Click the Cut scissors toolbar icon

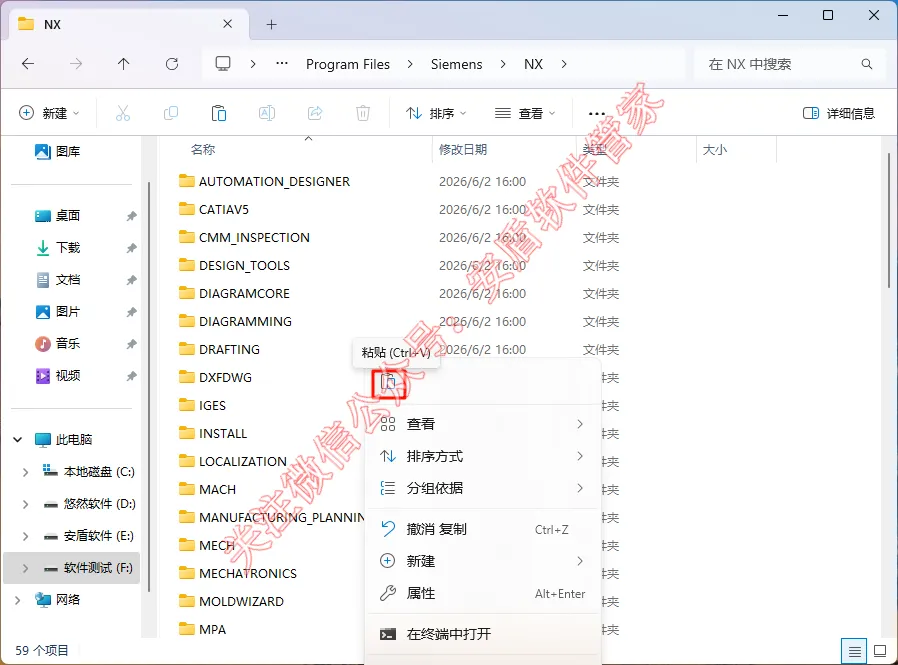(x=123, y=113)
